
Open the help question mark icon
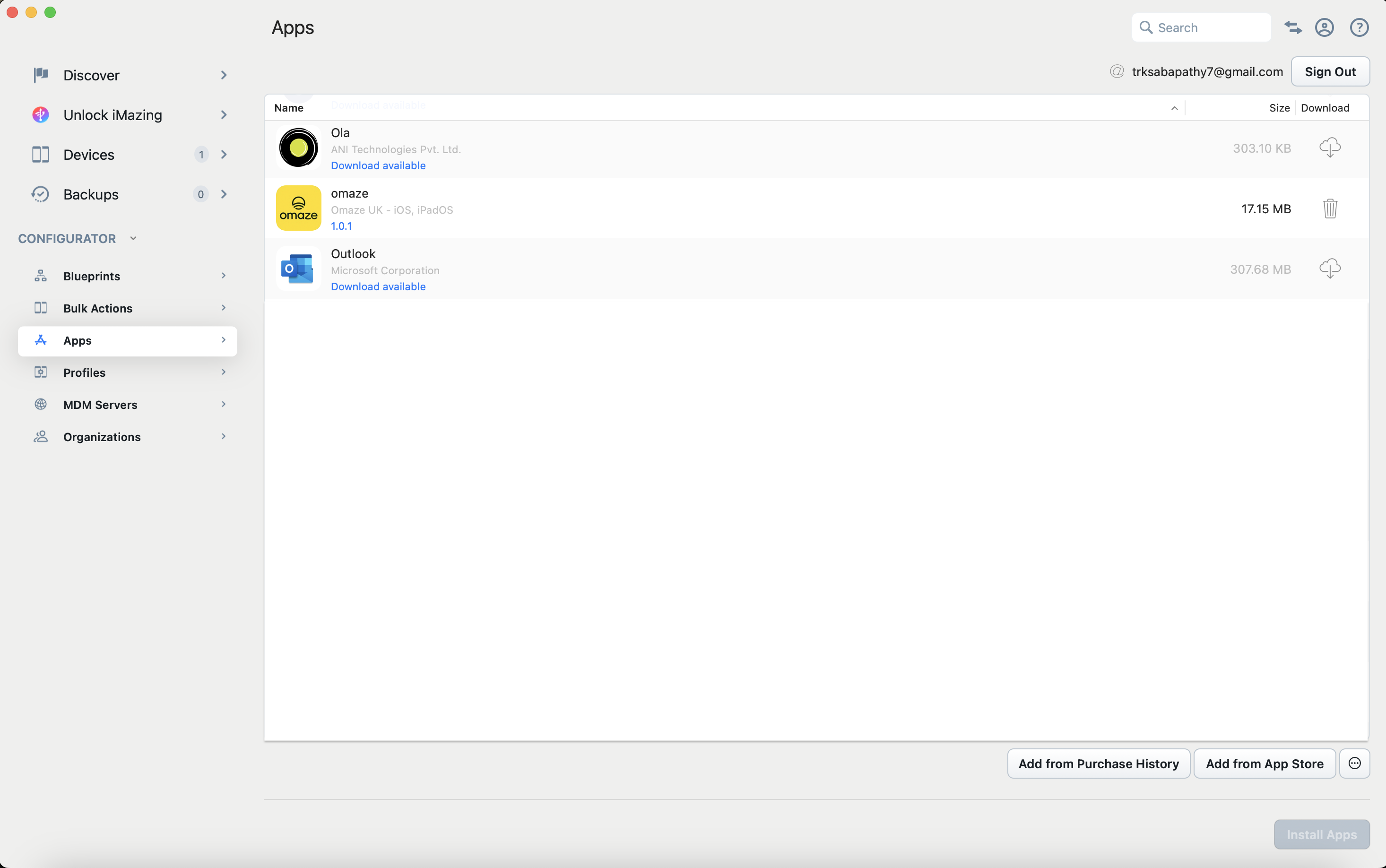1359,27
